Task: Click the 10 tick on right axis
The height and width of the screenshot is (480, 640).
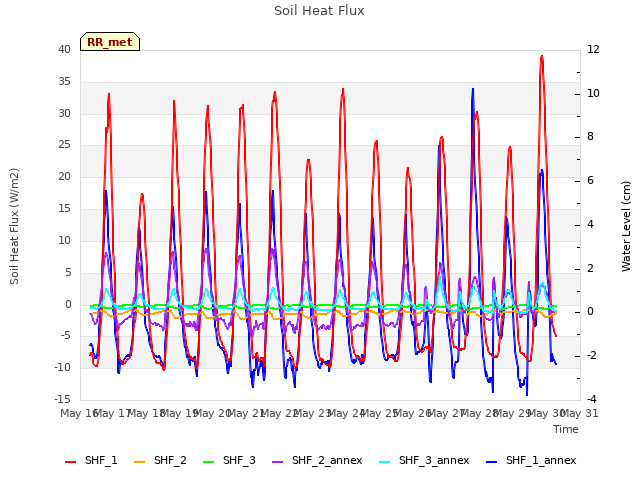Action: (x=593, y=93)
